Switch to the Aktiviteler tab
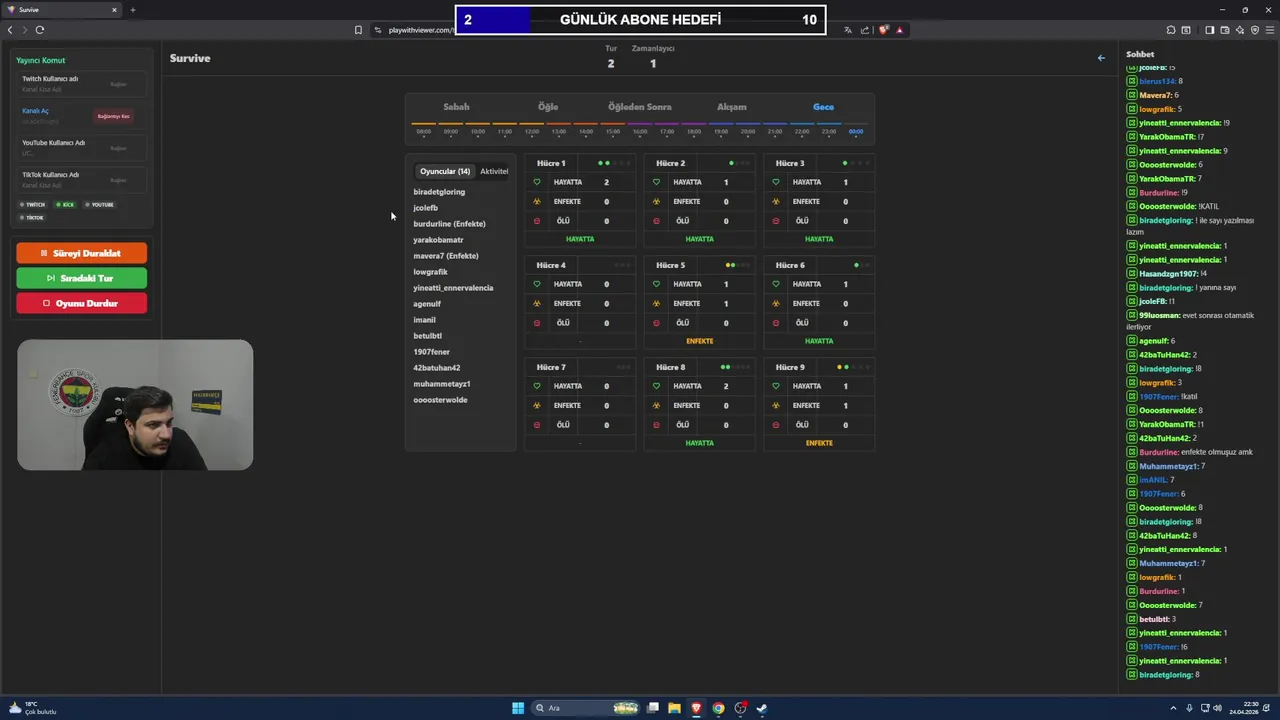 [494, 171]
